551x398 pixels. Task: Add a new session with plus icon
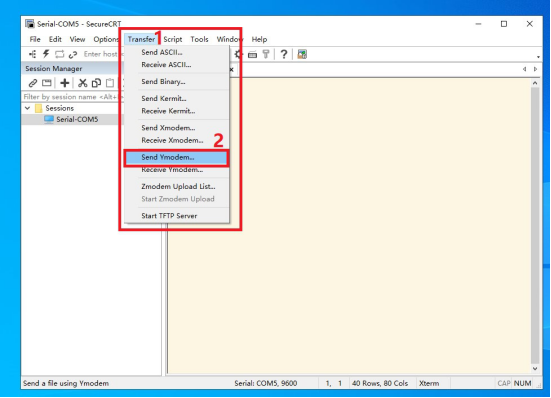click(64, 83)
